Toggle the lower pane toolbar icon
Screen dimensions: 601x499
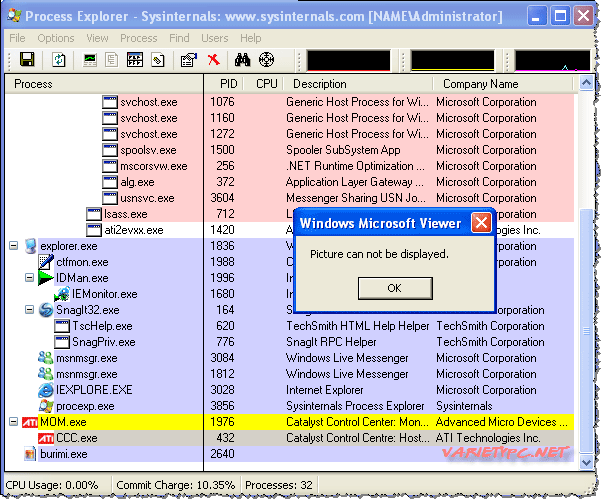[x=135, y=60]
